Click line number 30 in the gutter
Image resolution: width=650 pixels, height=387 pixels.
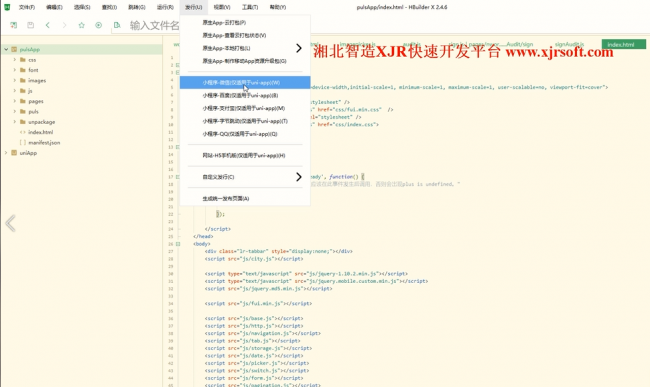pyautogui.click(x=171, y=274)
